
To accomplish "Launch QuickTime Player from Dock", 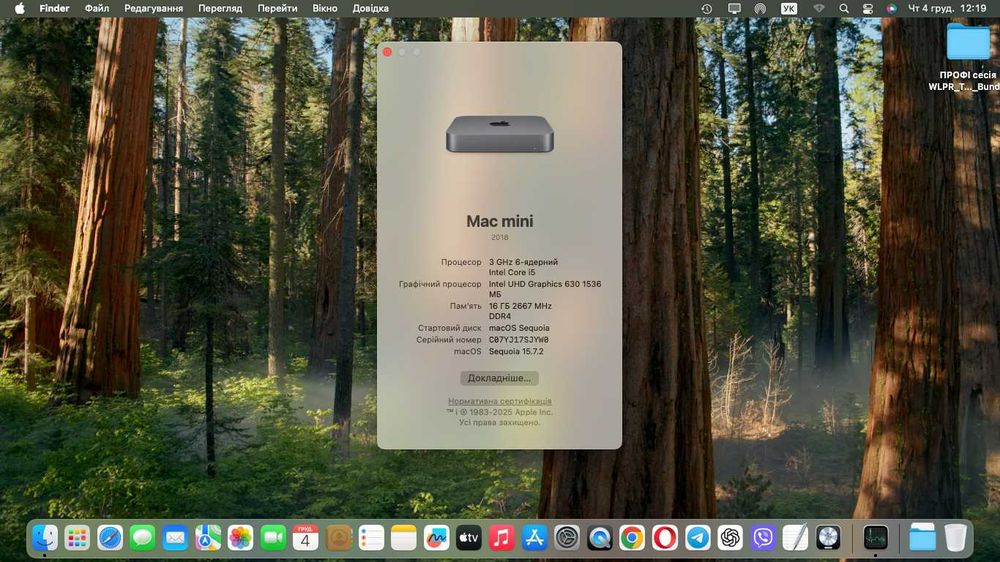I will (599, 538).
